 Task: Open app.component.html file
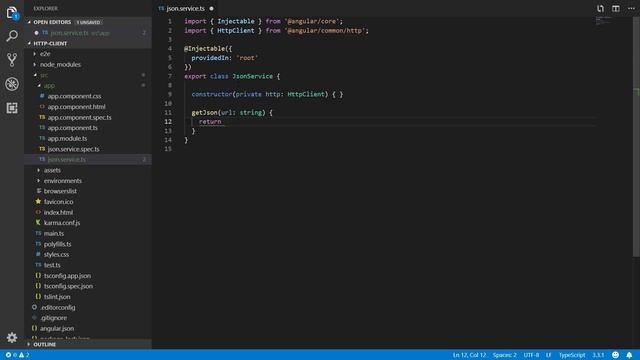click(76, 107)
